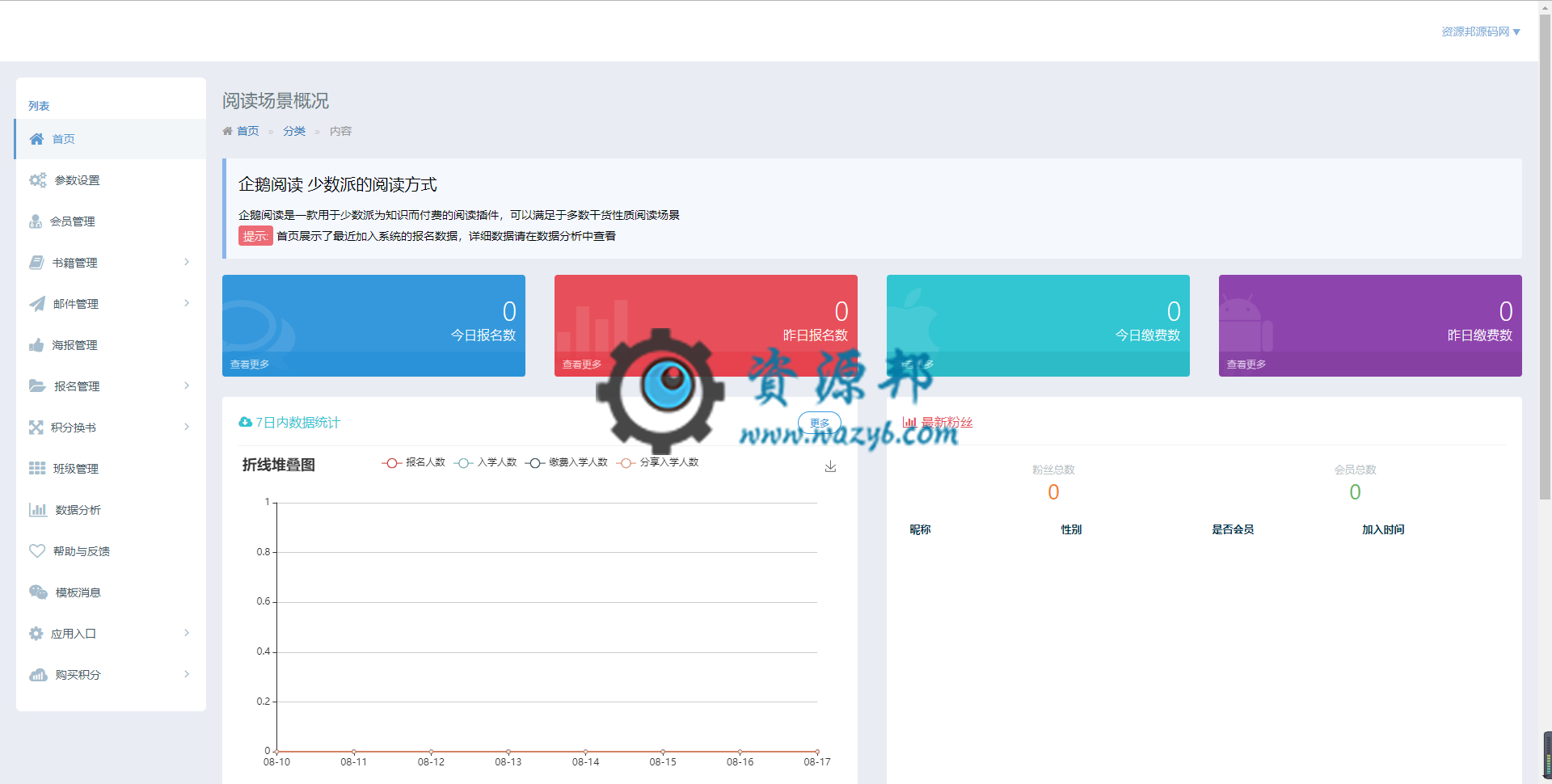1552x784 pixels.
Task: Click the thumbs-up icon for 海报管理
Action: [x=36, y=345]
